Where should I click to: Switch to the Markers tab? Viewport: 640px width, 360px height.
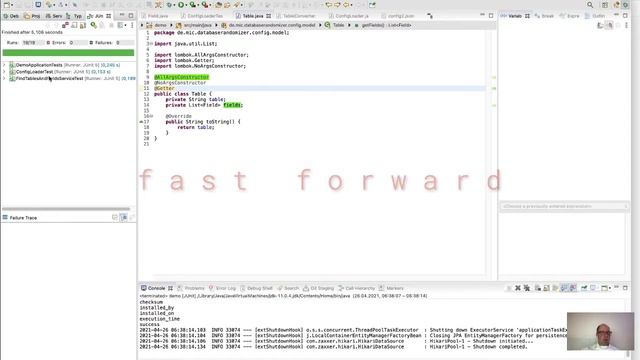391,288
